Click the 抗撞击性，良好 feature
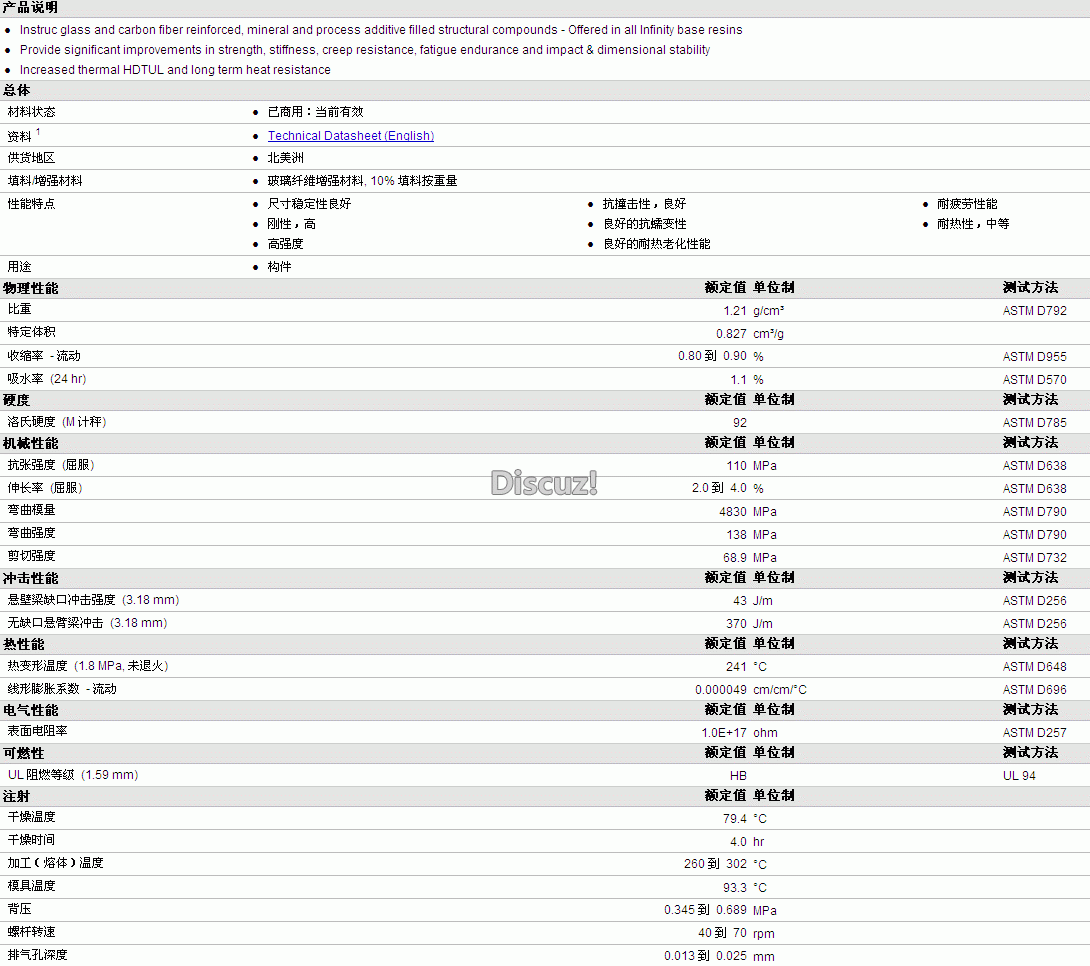Screen dimensions: 1090x966 (x=644, y=204)
